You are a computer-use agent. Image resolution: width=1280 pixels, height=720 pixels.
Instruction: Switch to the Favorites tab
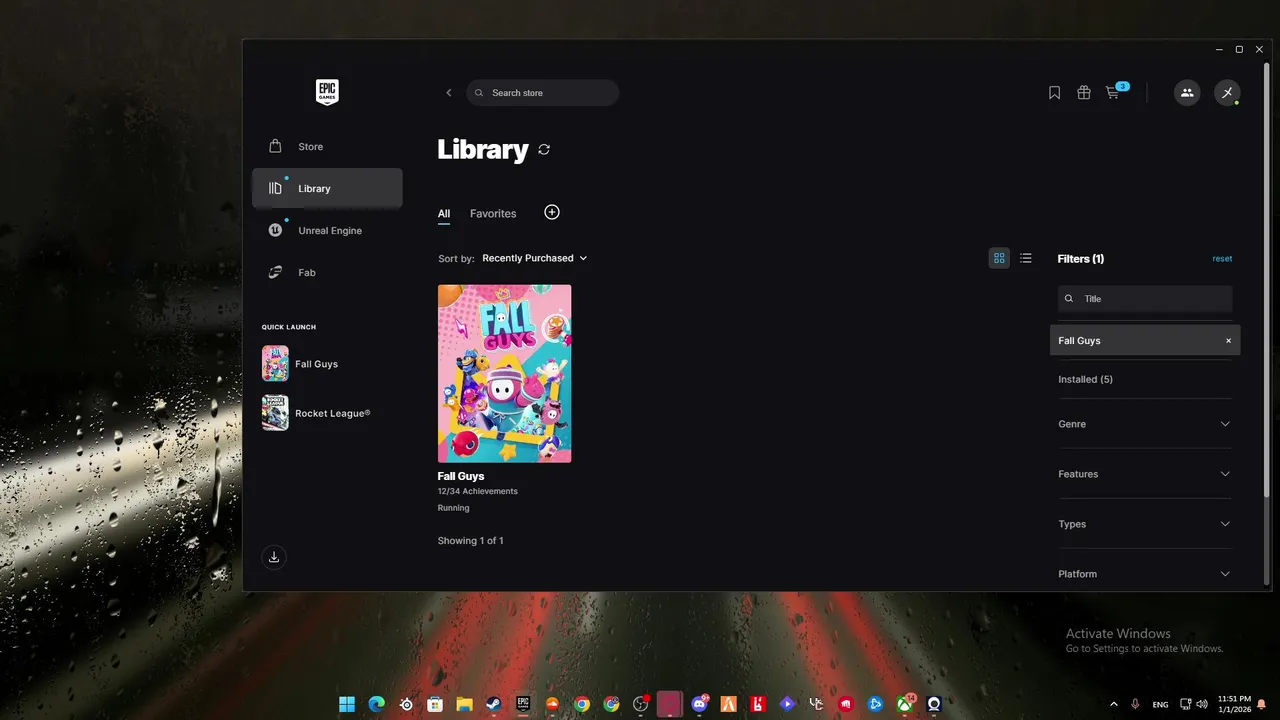coord(493,213)
